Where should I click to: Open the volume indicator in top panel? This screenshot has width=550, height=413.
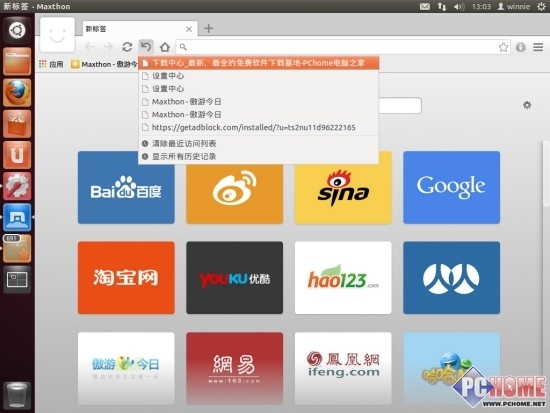[x=459, y=6]
